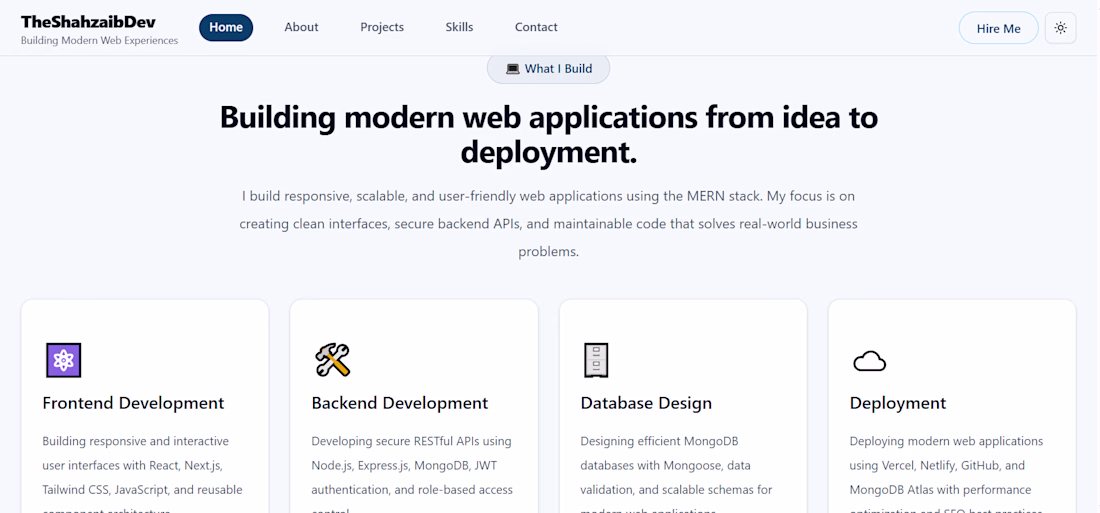Click the main headline about building web applications
This screenshot has width=1100, height=513.
[549, 135]
